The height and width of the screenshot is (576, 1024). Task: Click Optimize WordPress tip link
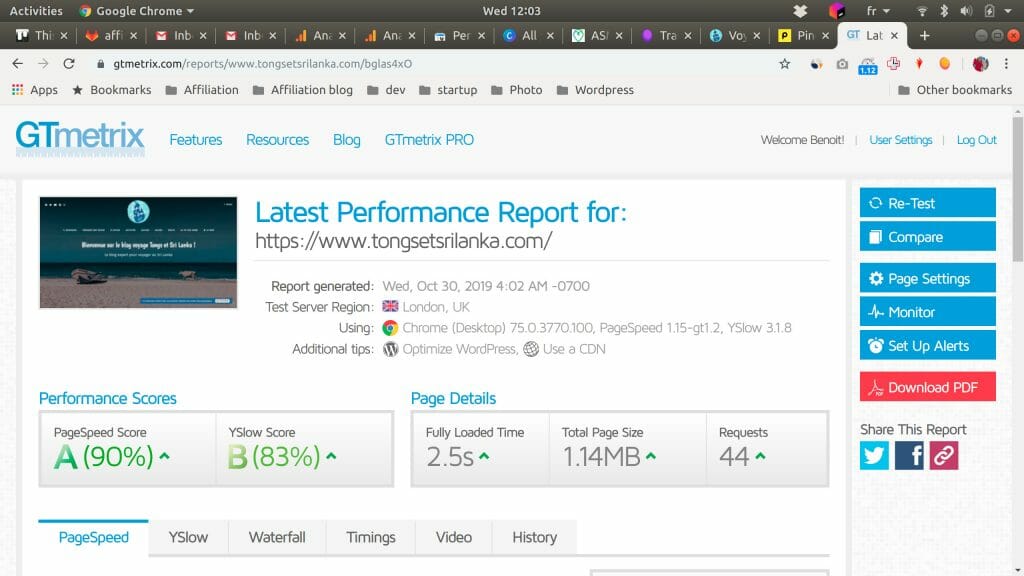pos(459,349)
